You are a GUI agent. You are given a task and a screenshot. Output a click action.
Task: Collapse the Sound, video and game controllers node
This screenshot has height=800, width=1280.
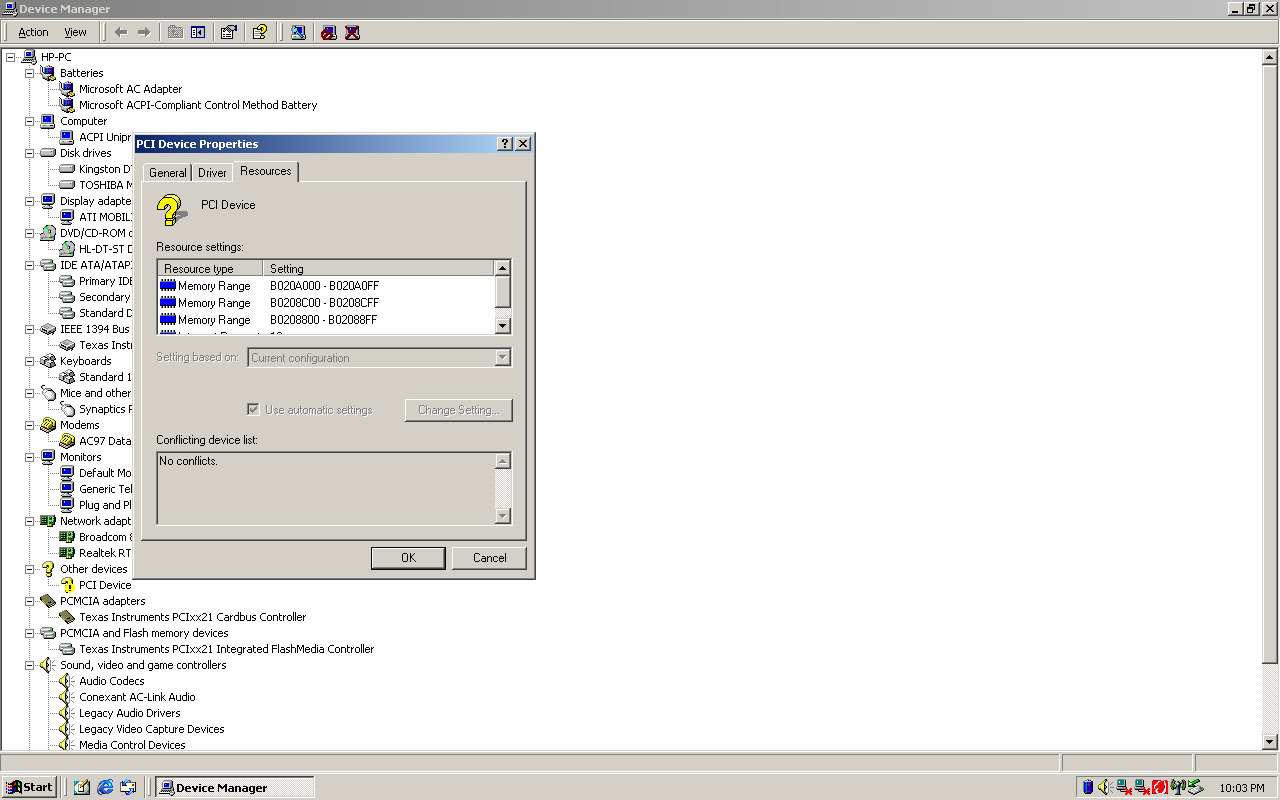30,665
